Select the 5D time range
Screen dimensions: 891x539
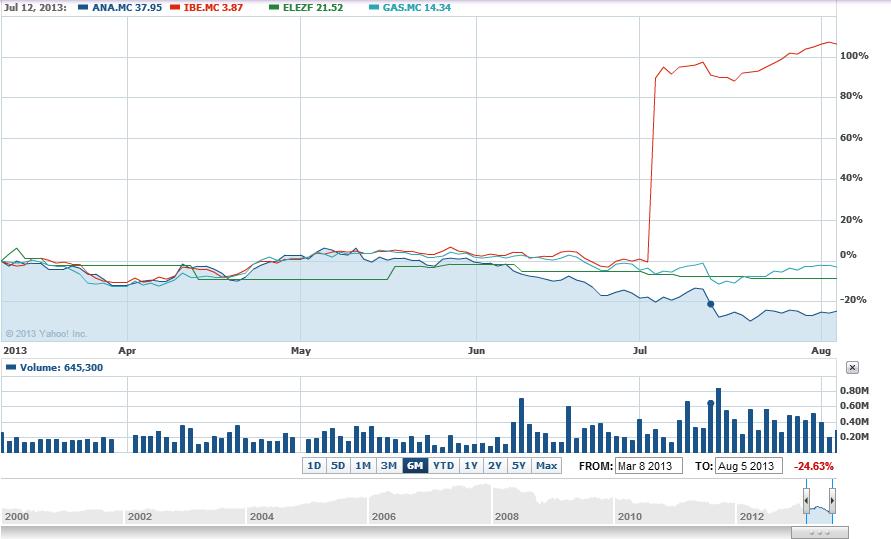338,466
